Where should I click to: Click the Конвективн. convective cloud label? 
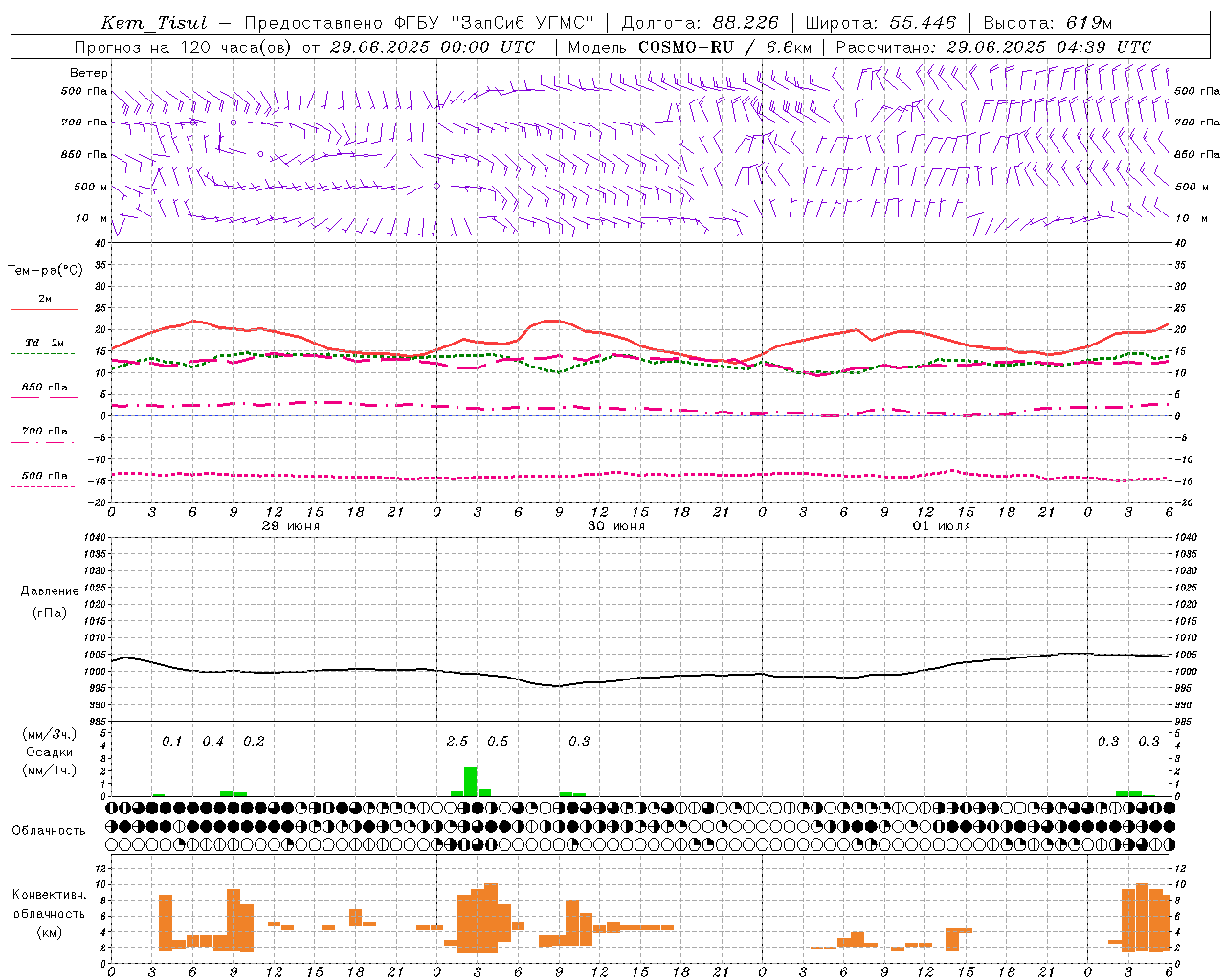point(49,895)
